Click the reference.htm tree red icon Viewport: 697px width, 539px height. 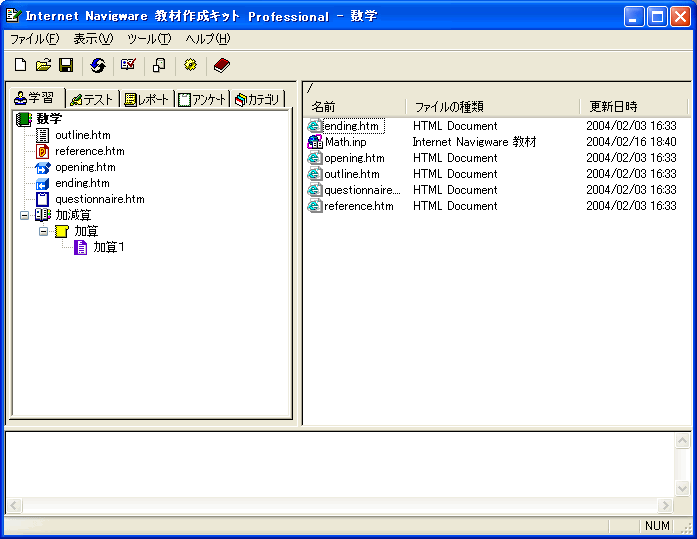[42, 151]
